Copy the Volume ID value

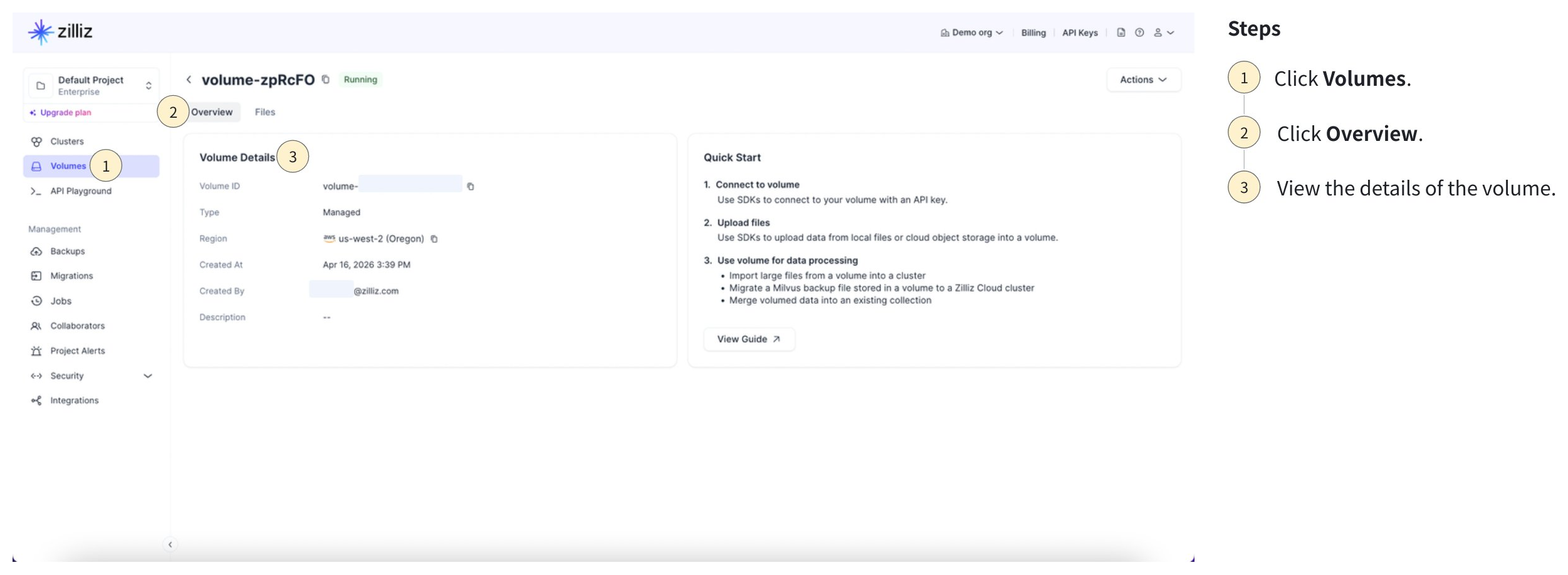tap(471, 187)
